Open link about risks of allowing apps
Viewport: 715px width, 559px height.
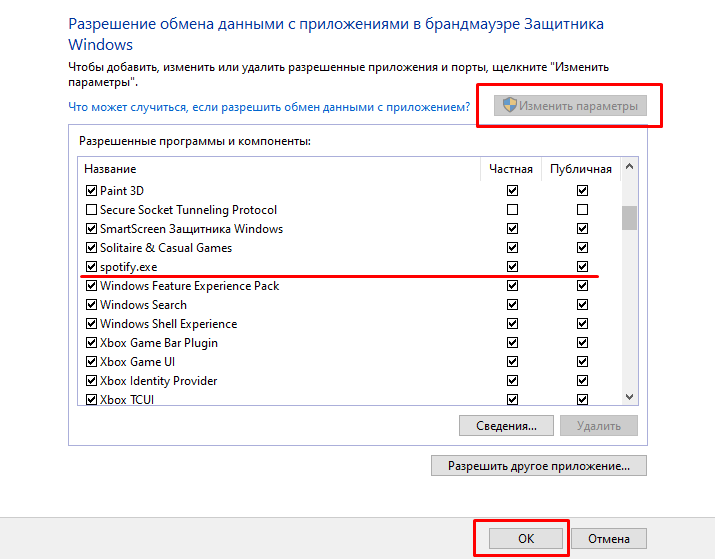(x=269, y=106)
